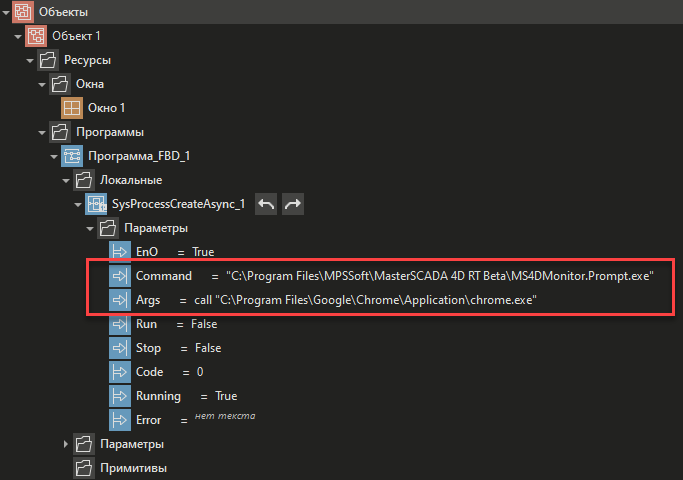Image resolution: width=683 pixels, height=480 pixels.
Task: Click the Command parameter name
Action: 164,276
